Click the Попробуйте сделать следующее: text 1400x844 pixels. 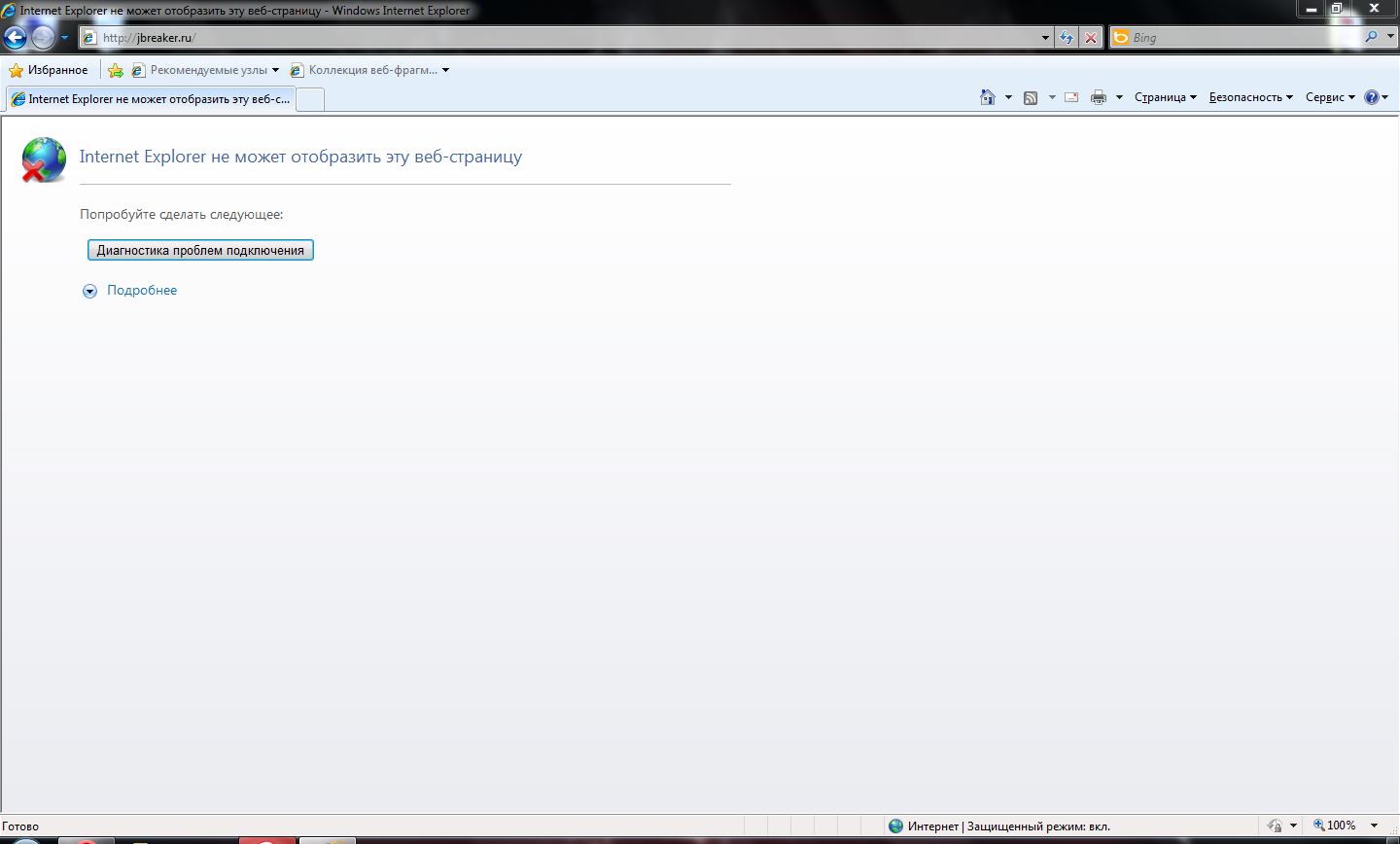point(182,214)
